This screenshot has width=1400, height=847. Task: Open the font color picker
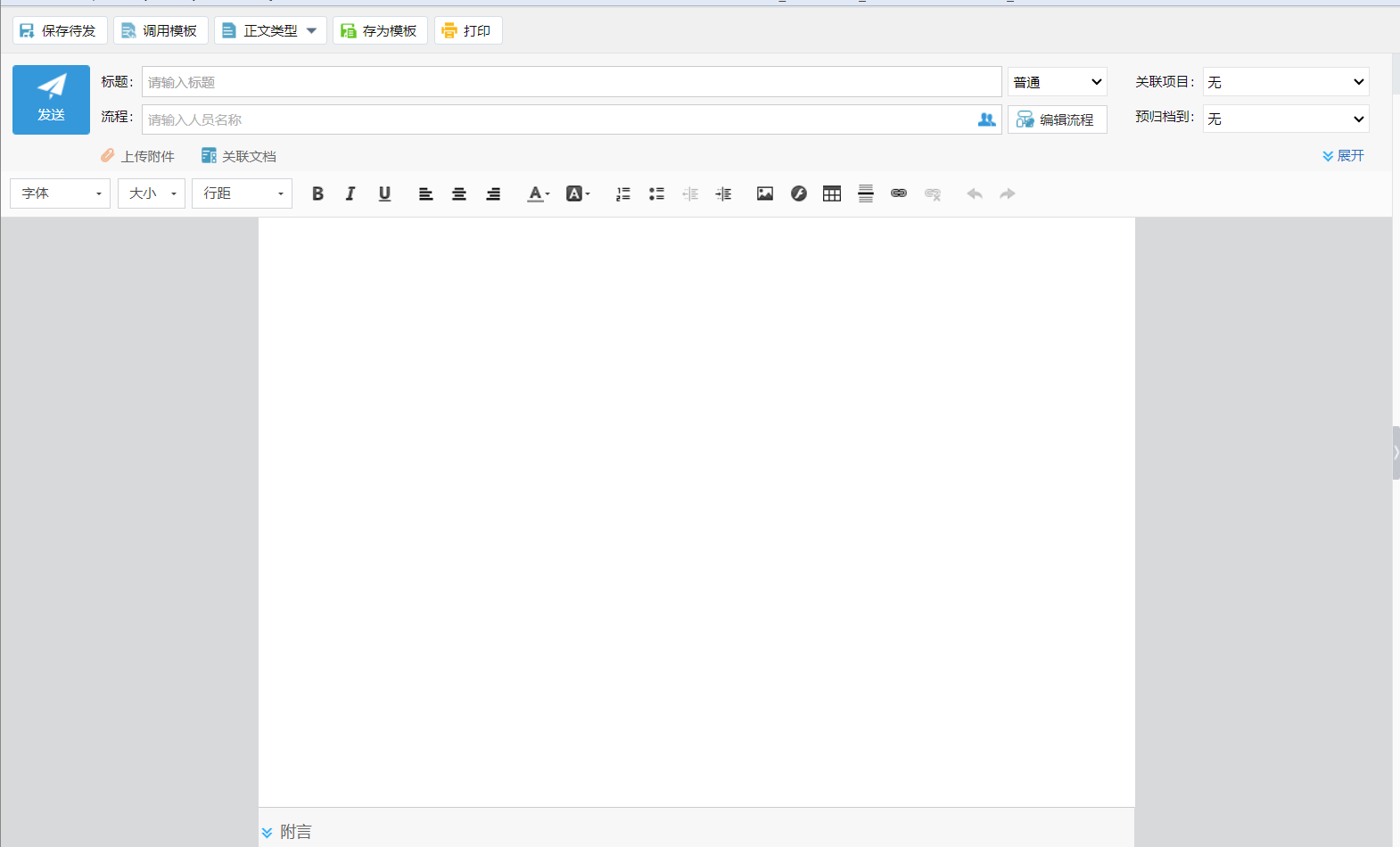point(539,193)
